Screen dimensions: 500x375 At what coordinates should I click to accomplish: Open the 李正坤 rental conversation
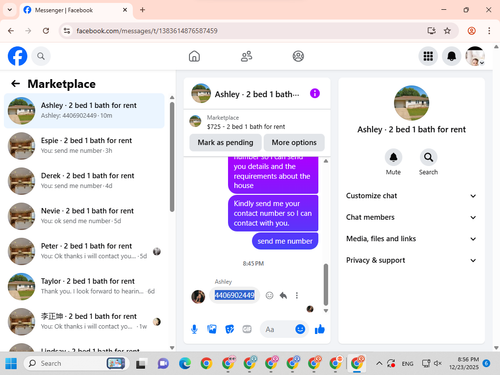tap(84, 321)
